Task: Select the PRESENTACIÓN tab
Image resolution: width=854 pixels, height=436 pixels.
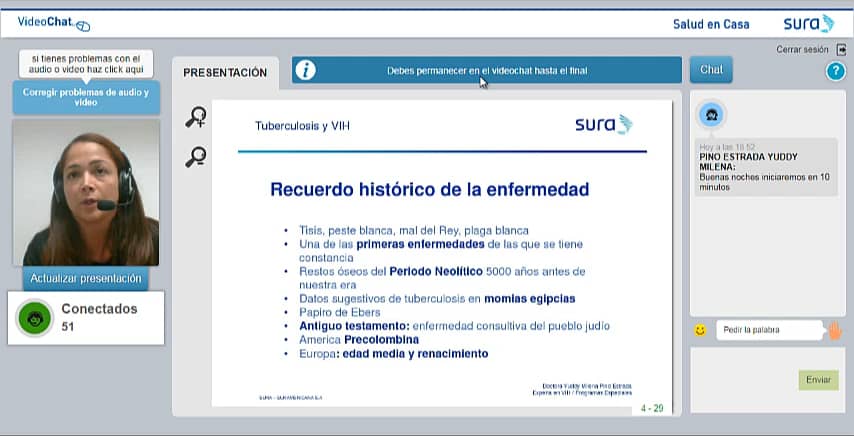Action: pos(225,73)
